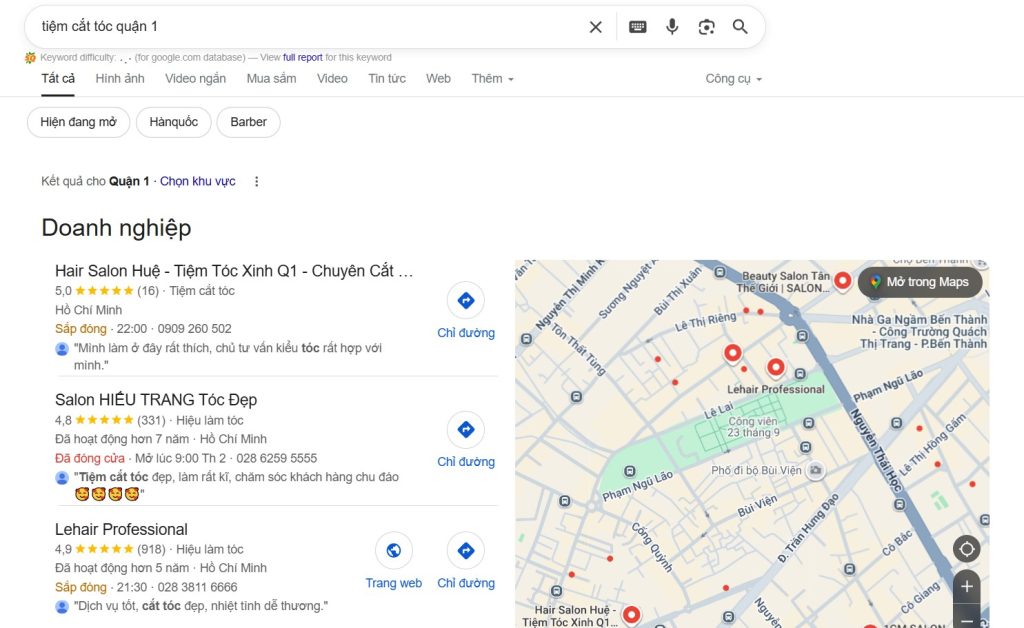Click the (331) review count text

pyautogui.click(x=151, y=420)
